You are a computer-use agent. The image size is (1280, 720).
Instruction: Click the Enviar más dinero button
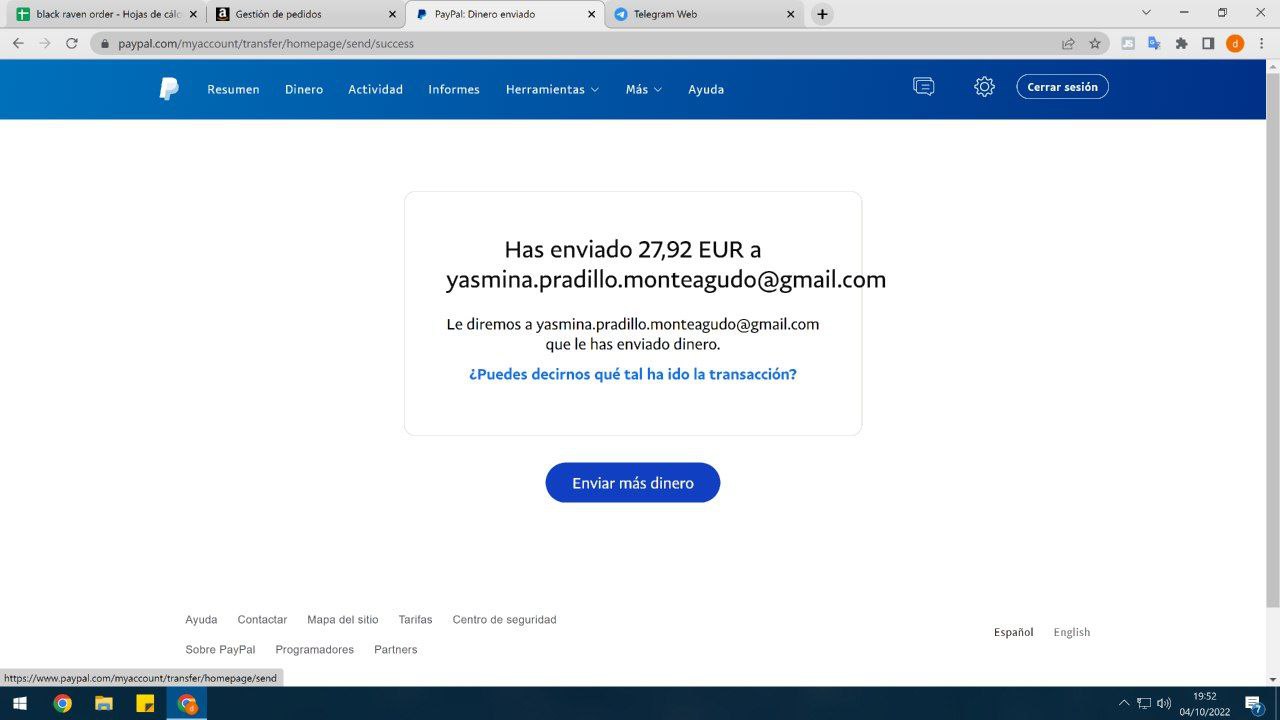[632, 483]
